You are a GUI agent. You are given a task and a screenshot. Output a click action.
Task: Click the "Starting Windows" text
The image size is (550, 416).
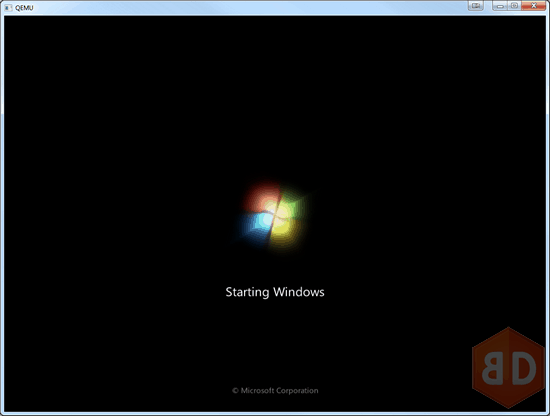[275, 292]
